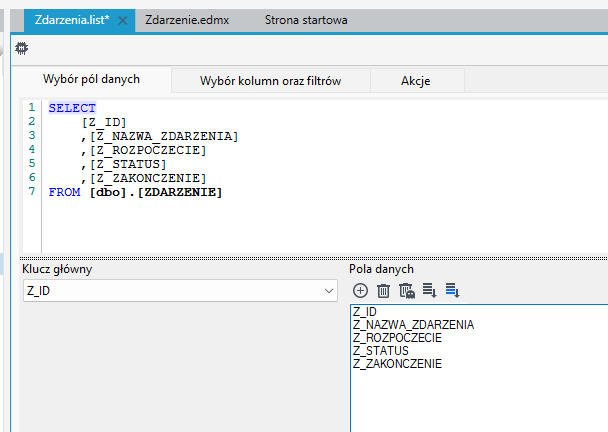The width and height of the screenshot is (608, 432).
Task: Select Wybór pól danych tab
Action: coord(92,79)
